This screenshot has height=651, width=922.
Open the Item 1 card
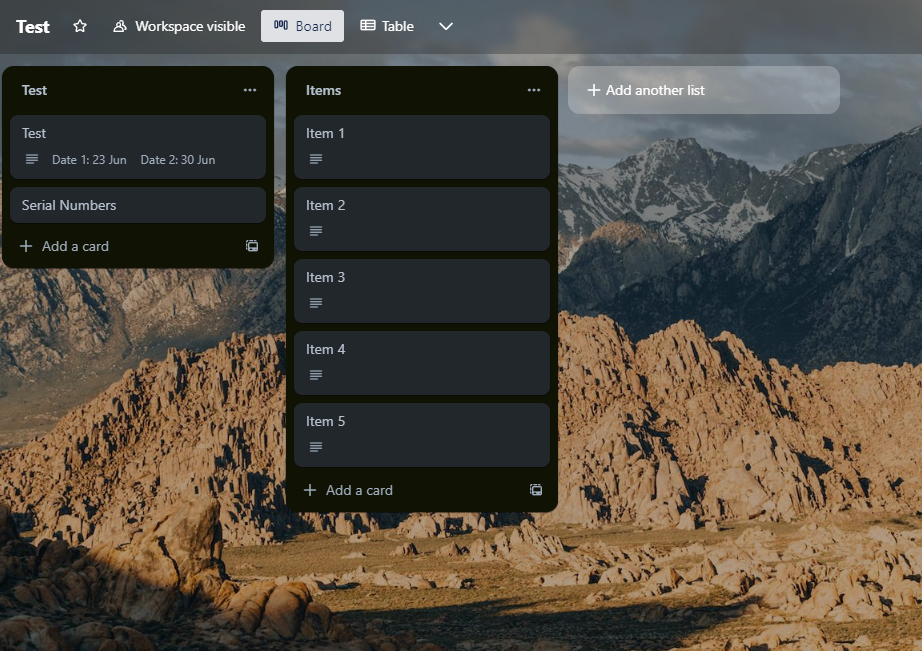[x=422, y=147]
